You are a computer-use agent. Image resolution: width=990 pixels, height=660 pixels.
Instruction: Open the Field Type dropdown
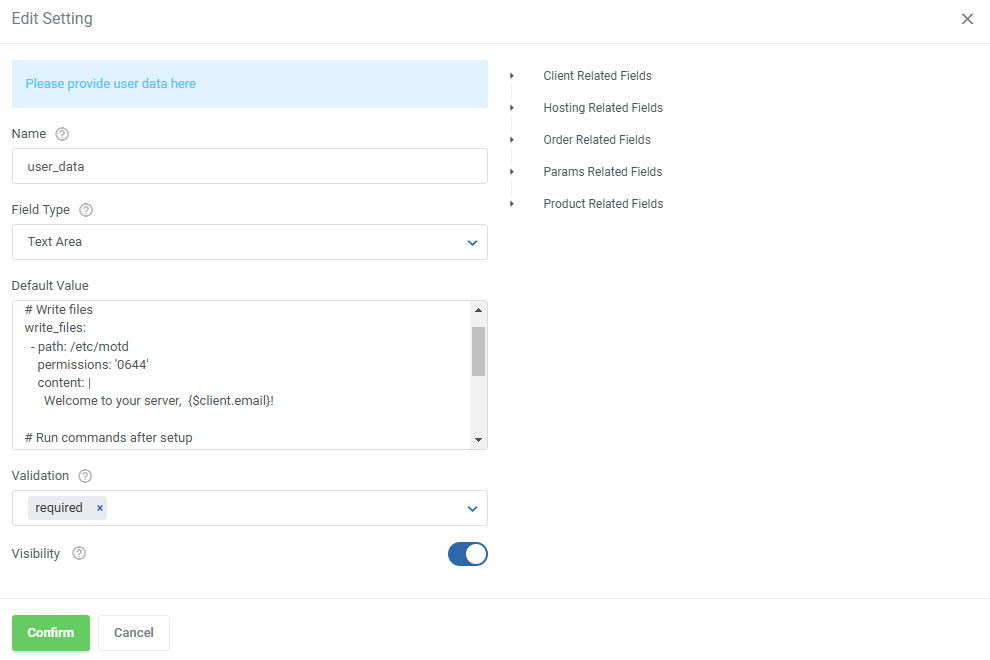(249, 242)
